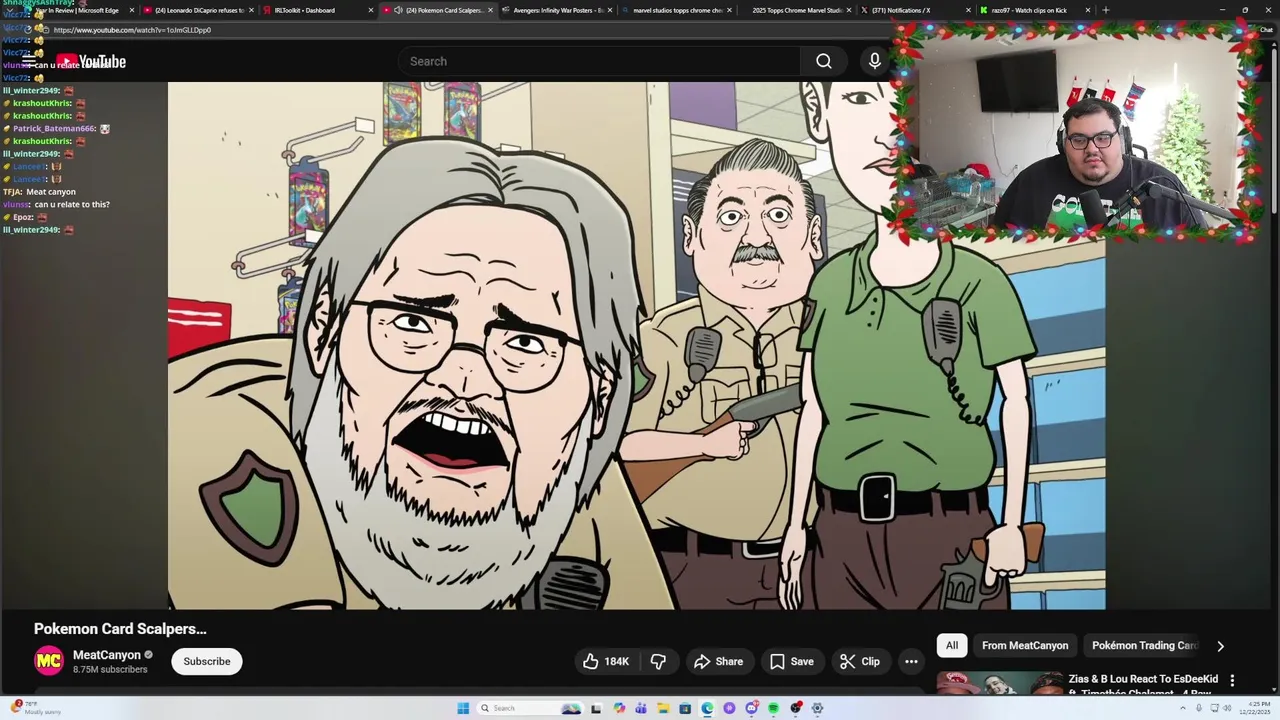Go to the YouTube home logo
Image resolution: width=1280 pixels, height=720 pixels.
coord(91,62)
